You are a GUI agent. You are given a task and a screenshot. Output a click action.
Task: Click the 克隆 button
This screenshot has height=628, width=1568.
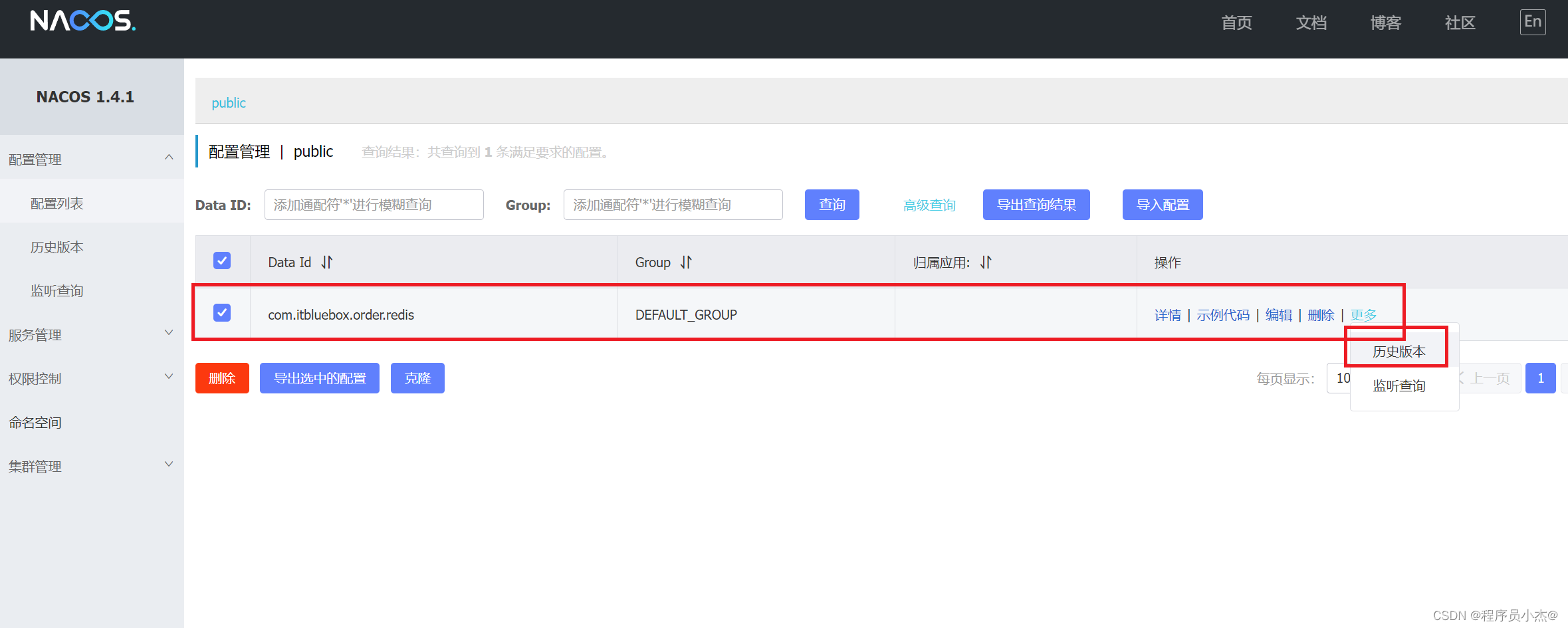pyautogui.click(x=417, y=378)
